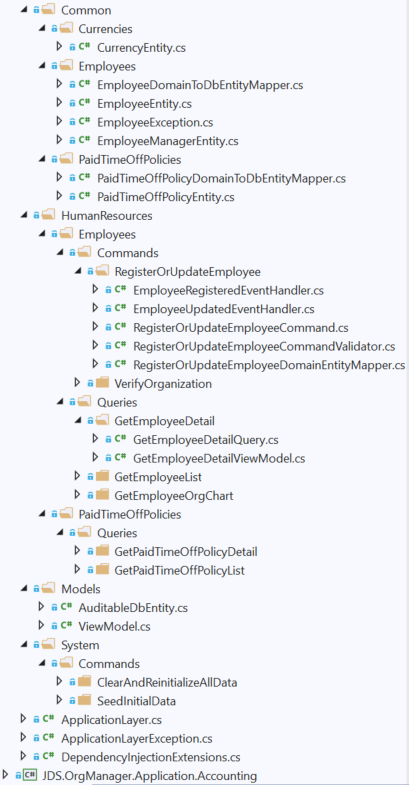Collapse the Common folder arrow
The height and width of the screenshot is (785, 409).
pos(24,10)
